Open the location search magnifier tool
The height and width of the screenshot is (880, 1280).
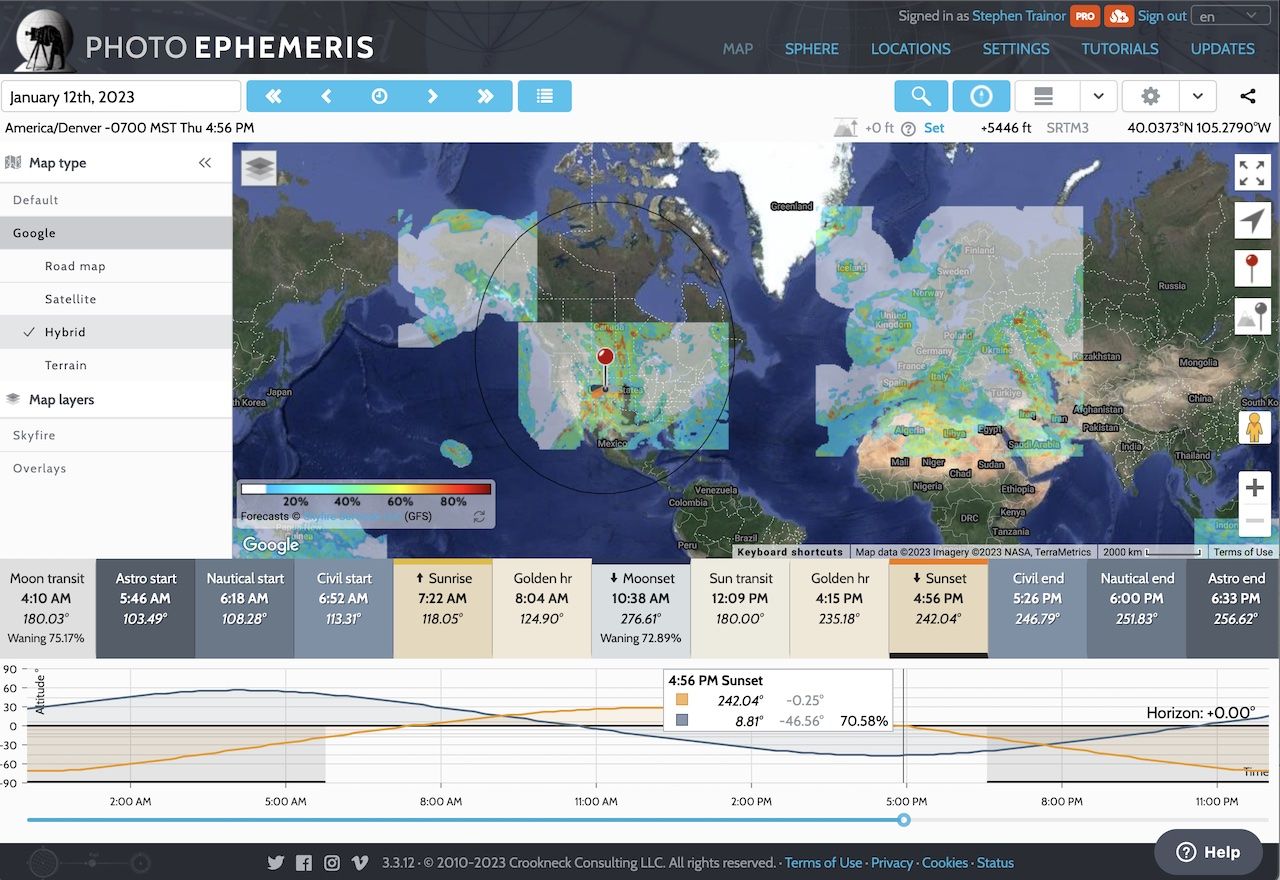(x=920, y=96)
